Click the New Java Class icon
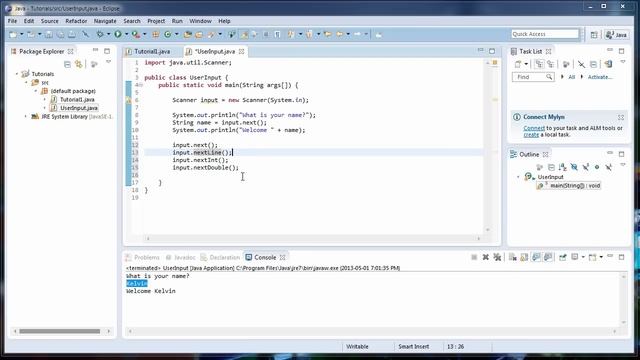This screenshot has width=640, height=360. click(x=168, y=35)
